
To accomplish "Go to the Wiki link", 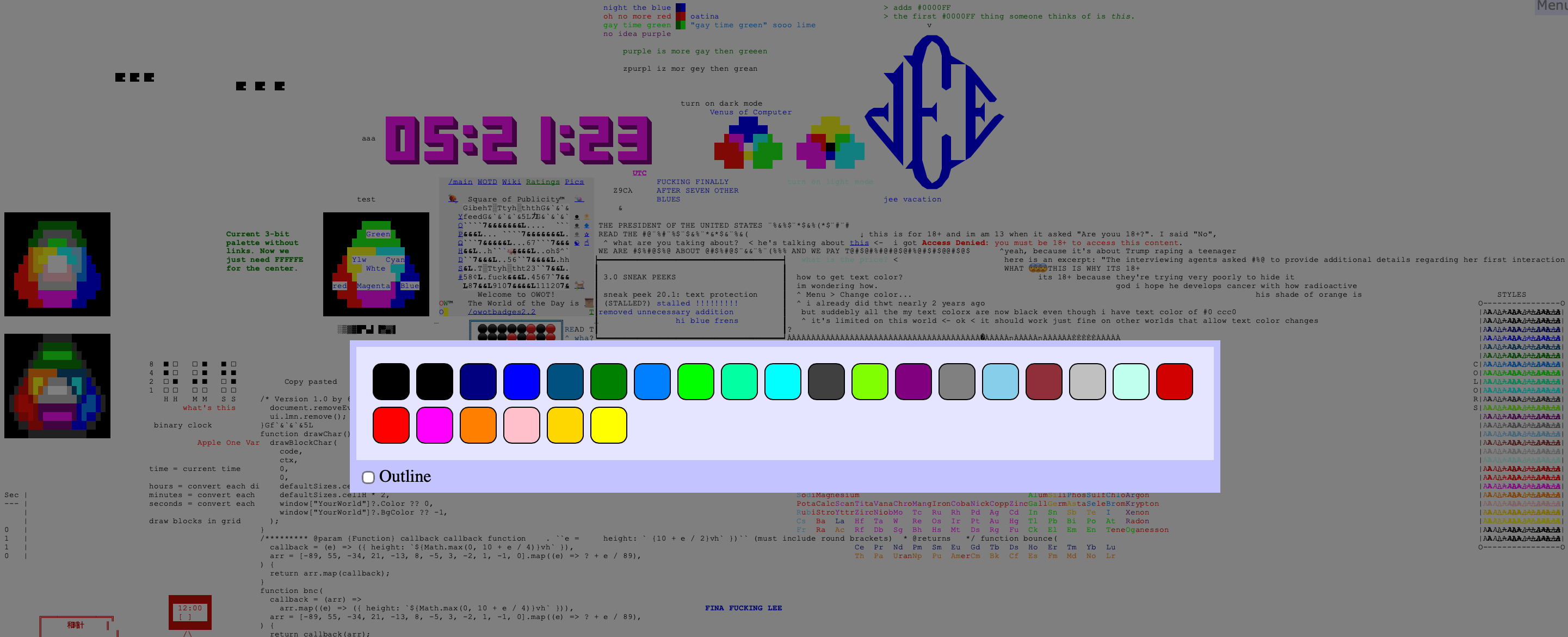I will pyautogui.click(x=511, y=181).
